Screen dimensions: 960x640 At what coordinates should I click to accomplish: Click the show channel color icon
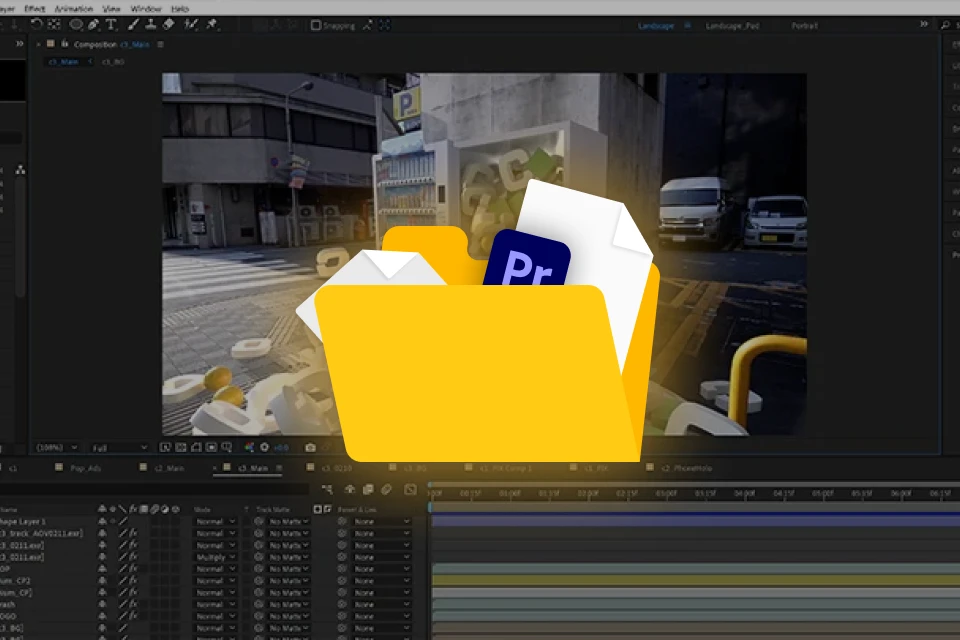tap(249, 448)
